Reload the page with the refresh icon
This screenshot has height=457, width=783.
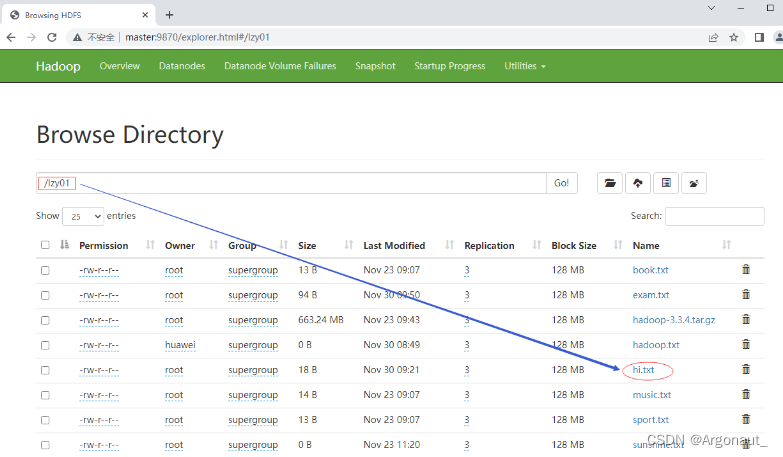pyautogui.click(x=52, y=37)
